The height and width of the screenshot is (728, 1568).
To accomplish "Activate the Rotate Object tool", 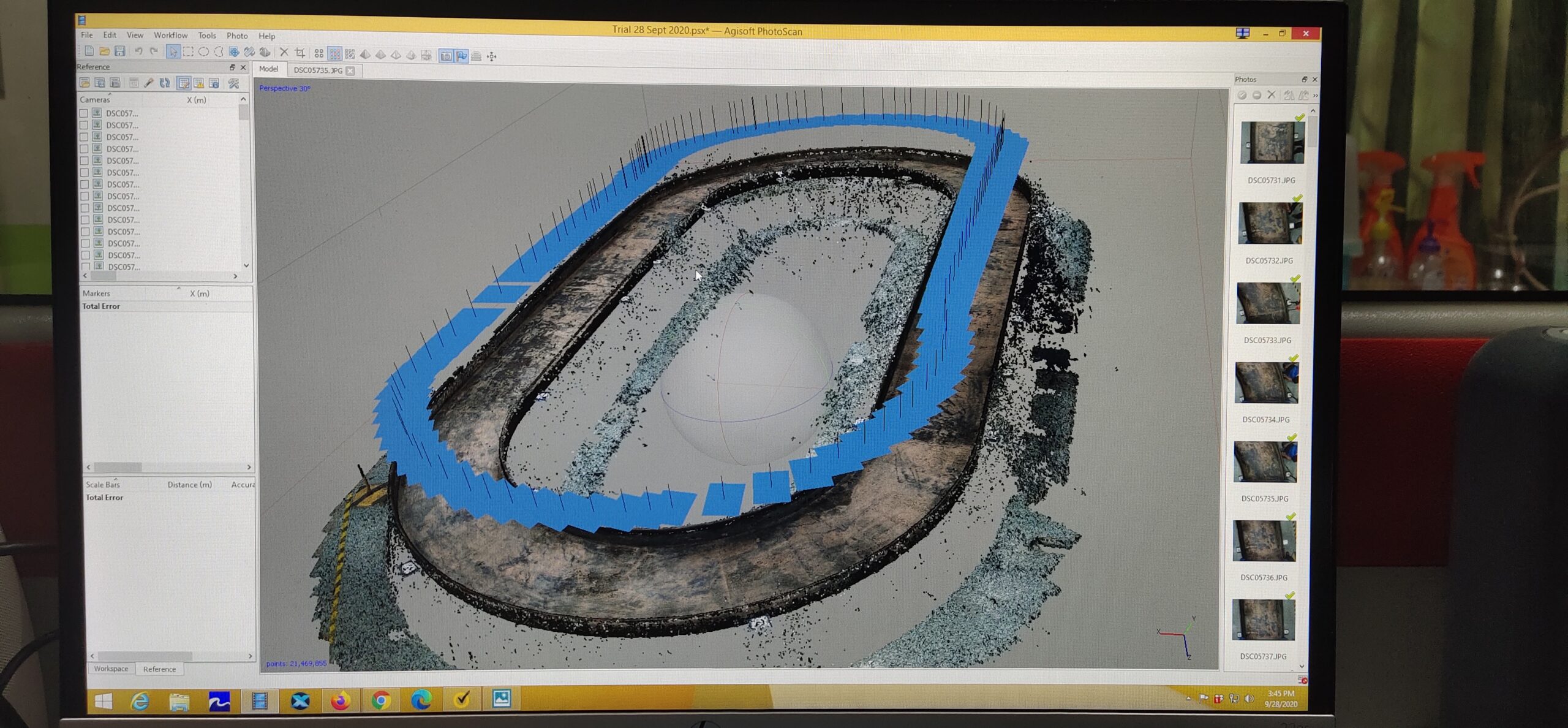I will tap(265, 53).
